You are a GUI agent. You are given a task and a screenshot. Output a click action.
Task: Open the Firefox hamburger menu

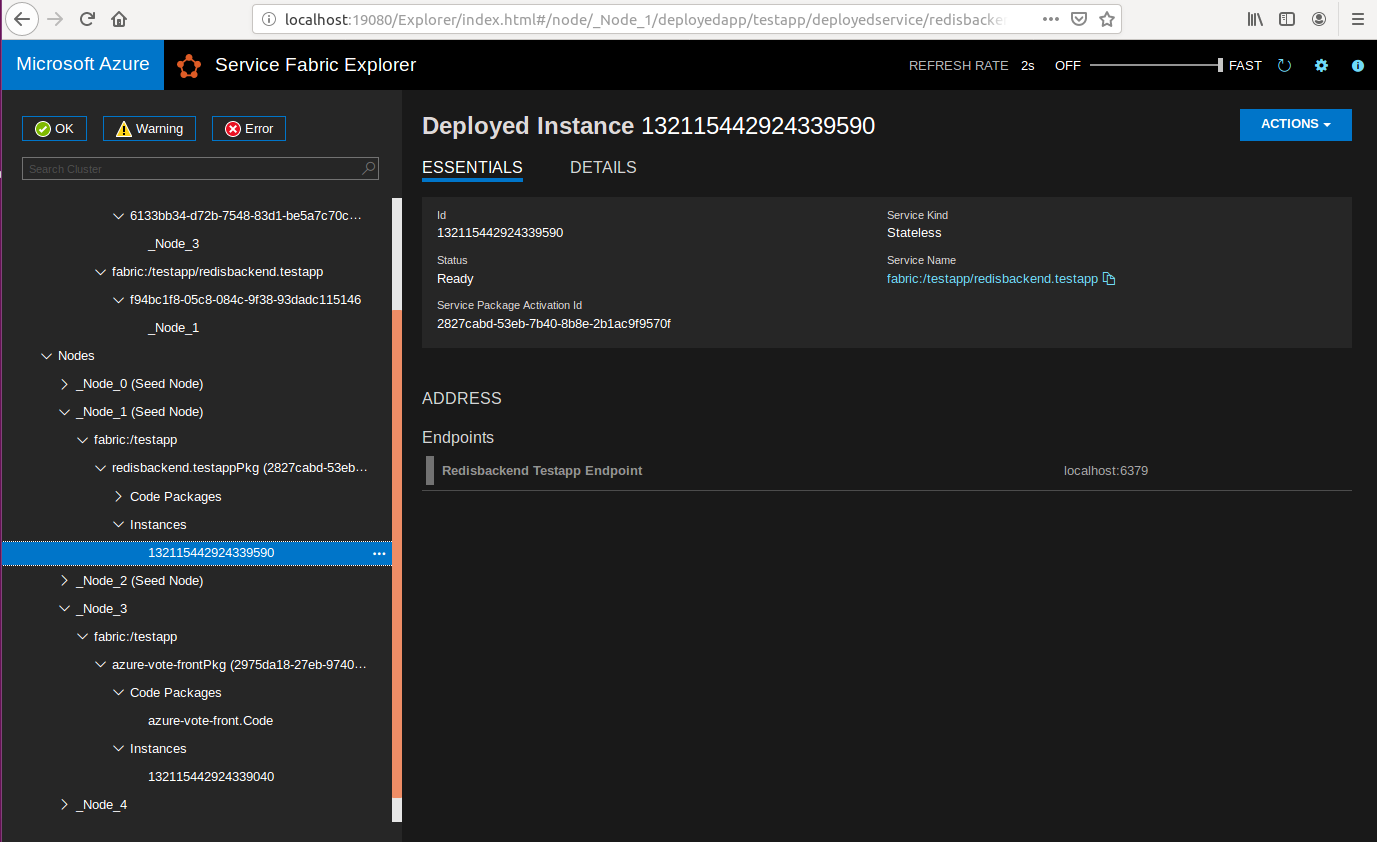coord(1357,18)
